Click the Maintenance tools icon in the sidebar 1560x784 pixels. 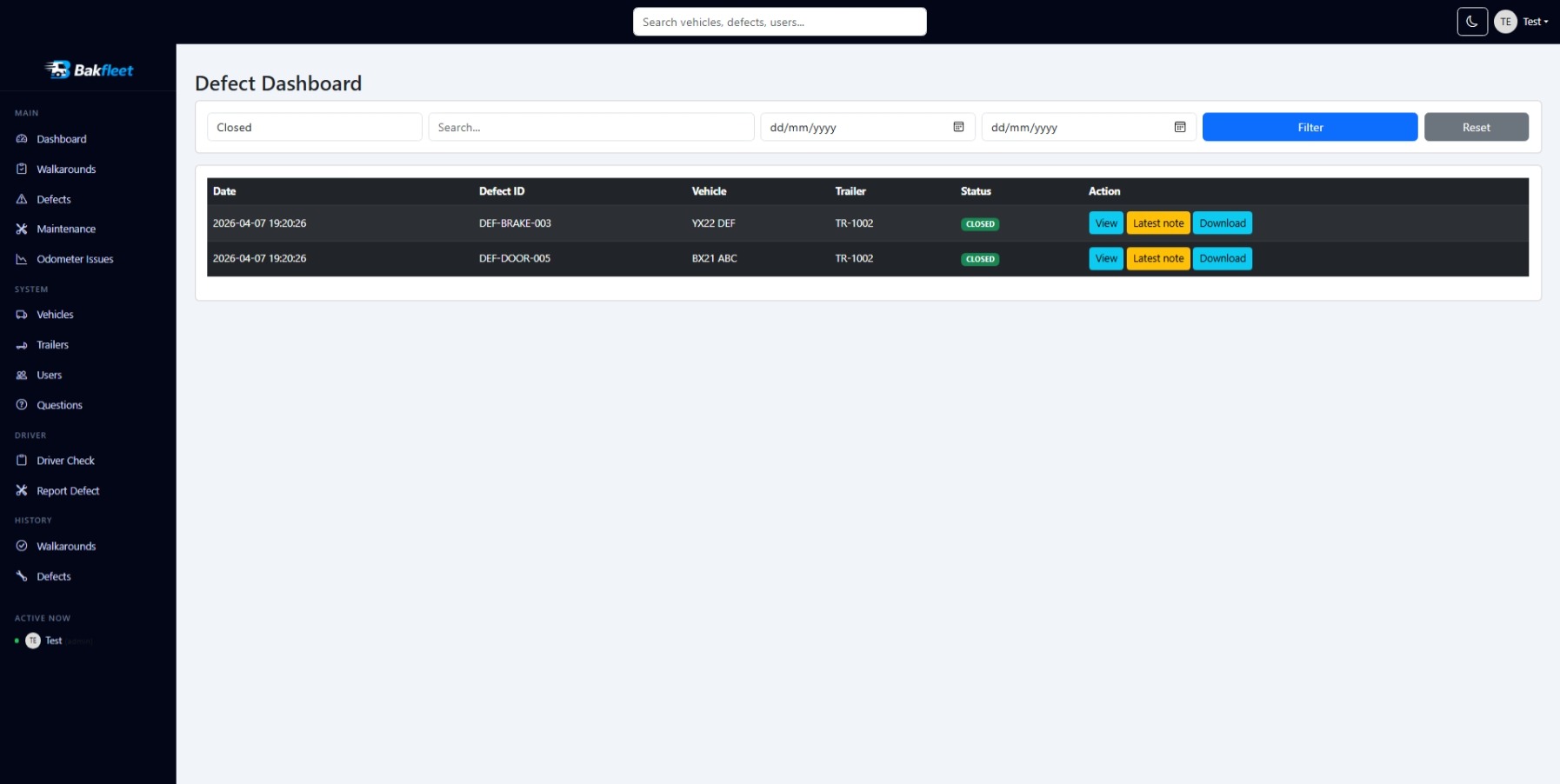click(x=22, y=229)
